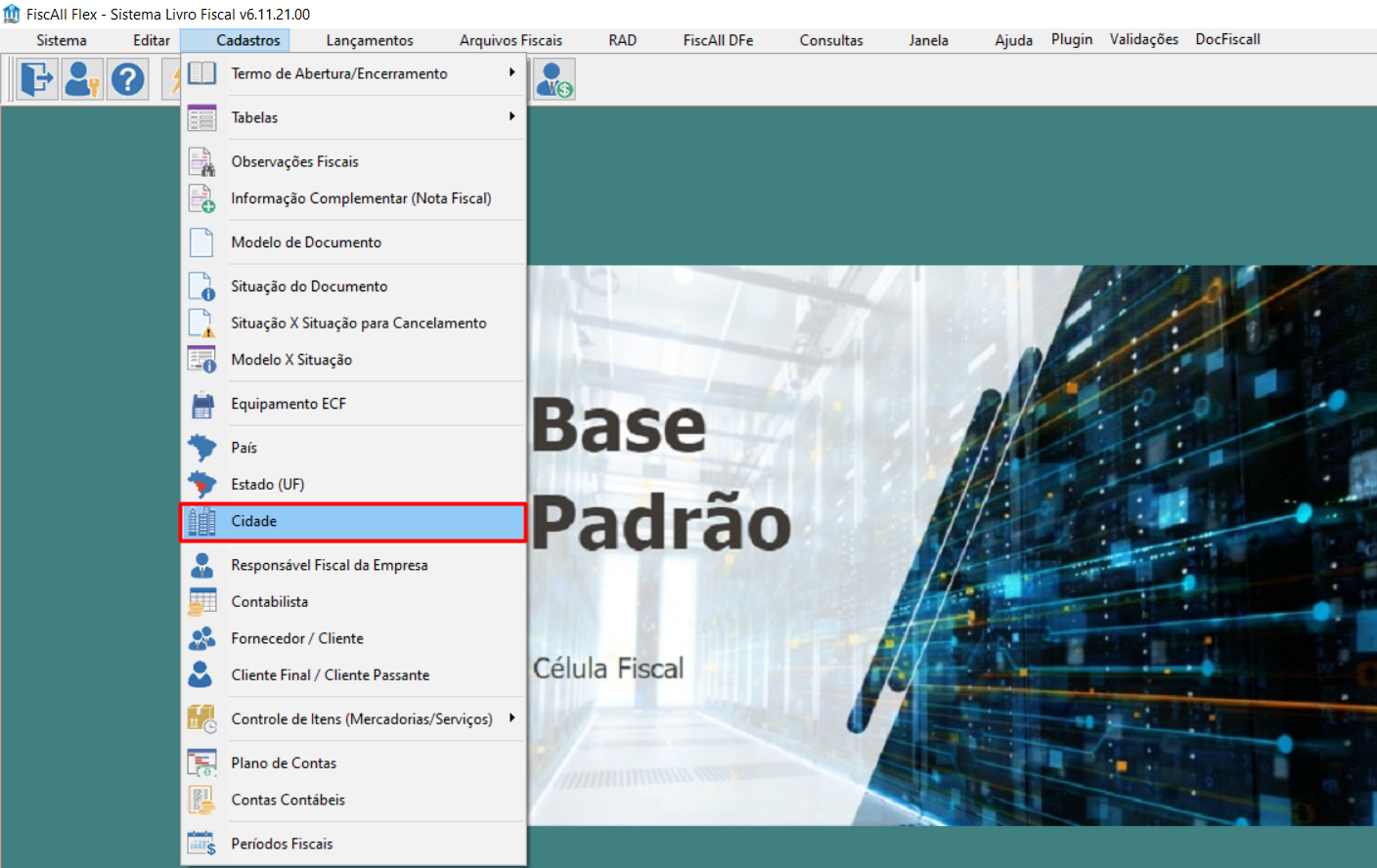Click the Períodos Fiscais calendar icon
The height and width of the screenshot is (868, 1377).
[201, 844]
